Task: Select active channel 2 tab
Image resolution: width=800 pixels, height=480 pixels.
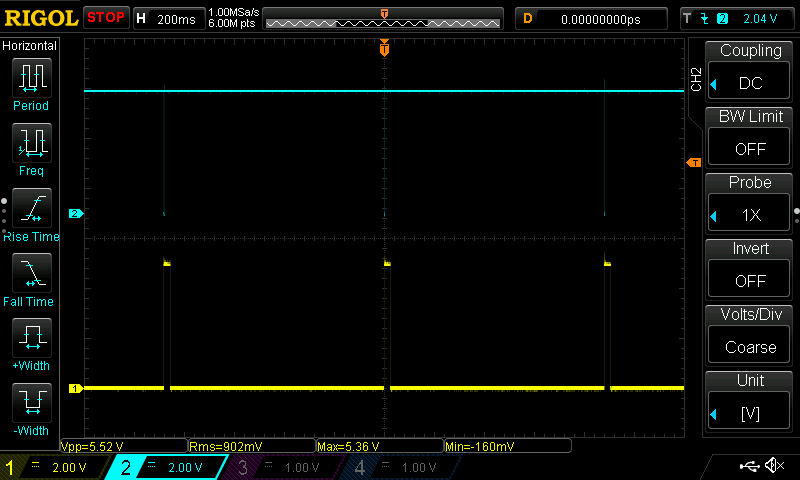Action: pos(167,467)
